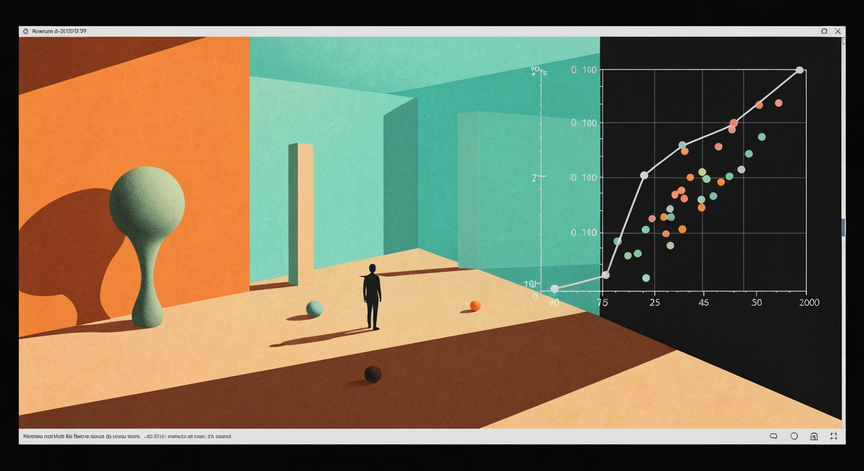Click the window title text in title bar
This screenshot has height=471, width=864.
(x=59, y=31)
